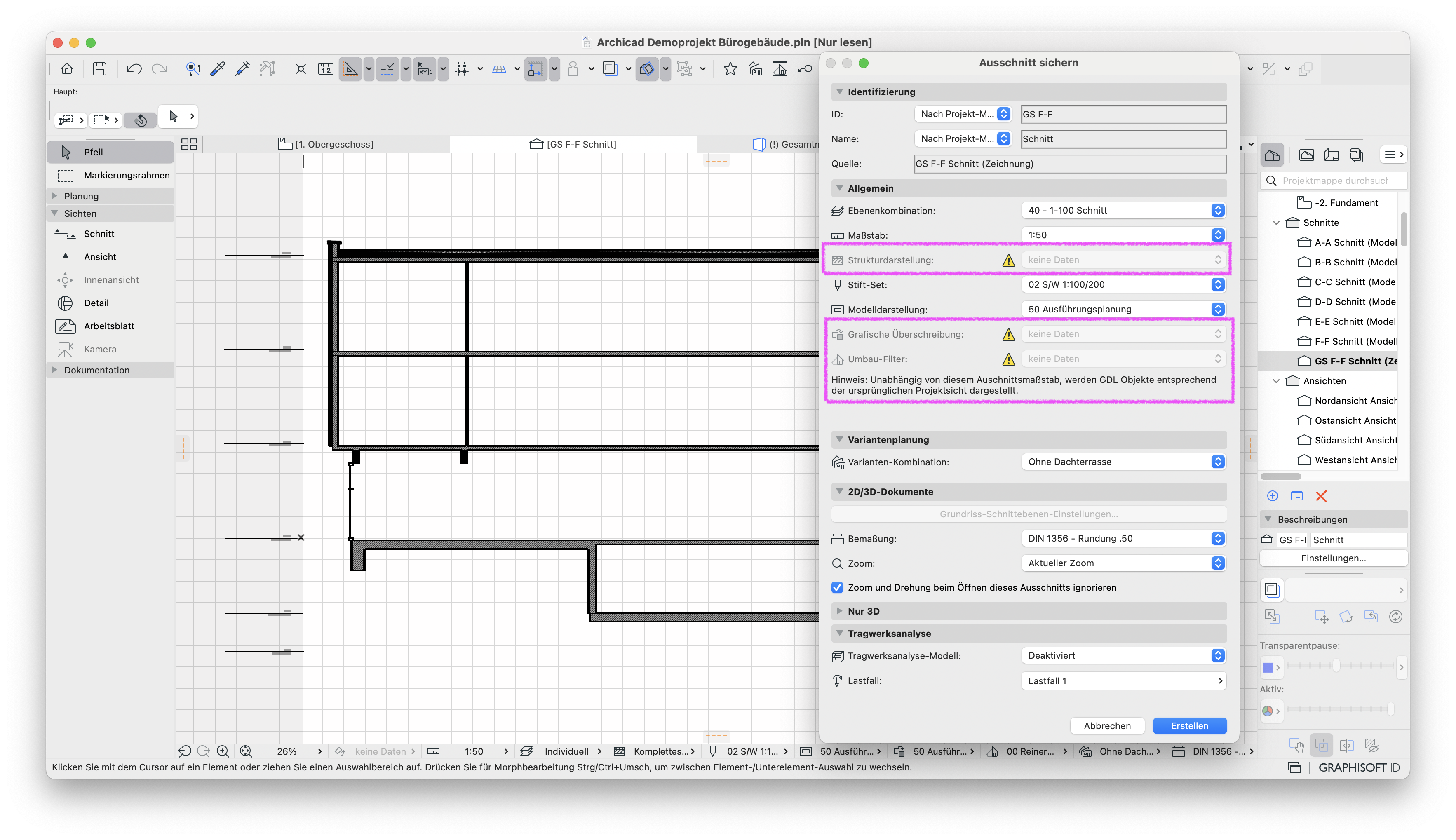Viewport: 1456px width, 840px height.
Task: Switch to GS F-F Schnitt tab
Action: click(573, 144)
